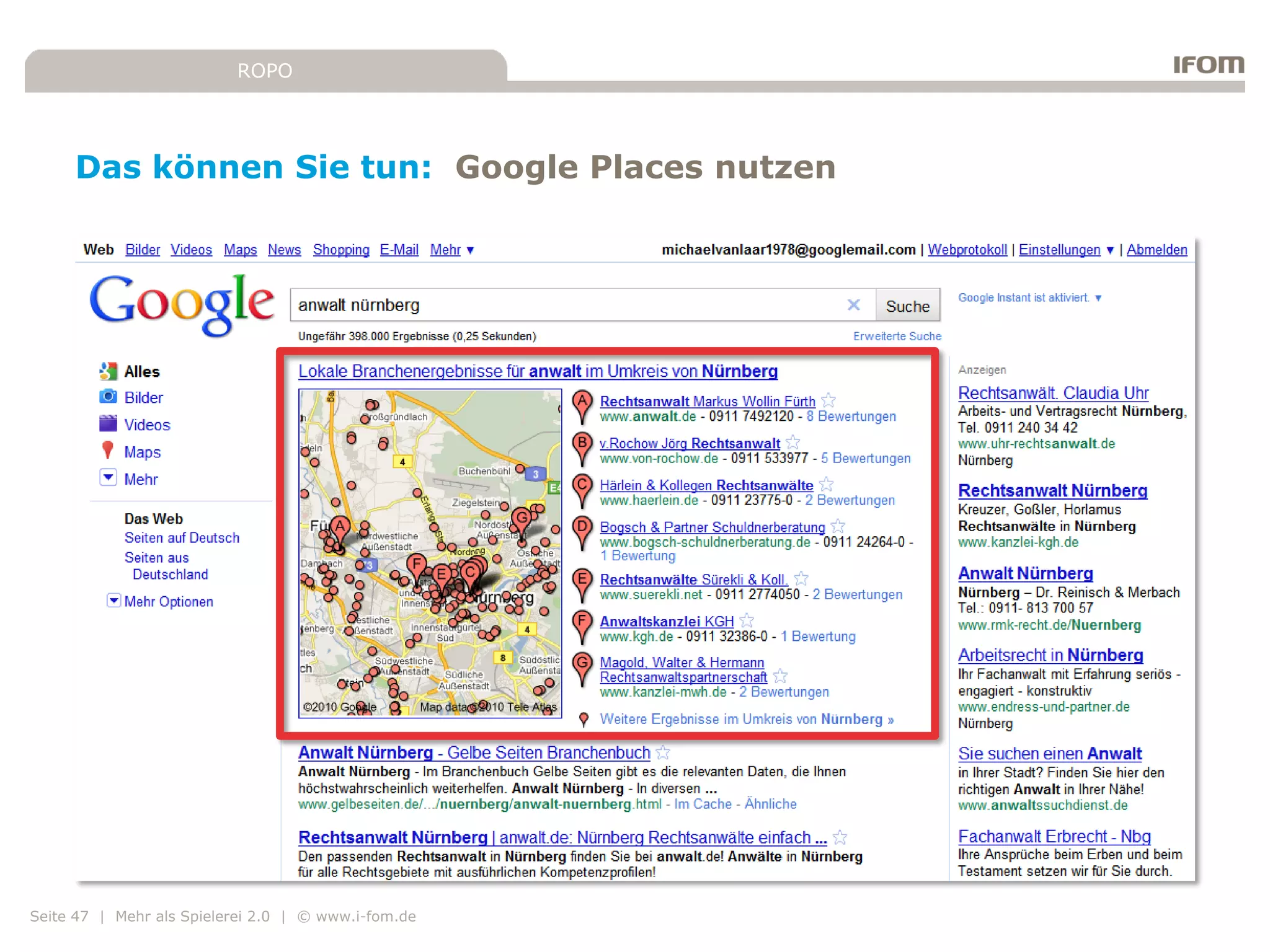The image size is (1270, 952).
Task: Open the bold Rechtsanwalt Nürnberg ad title
Action: [x=1053, y=491]
